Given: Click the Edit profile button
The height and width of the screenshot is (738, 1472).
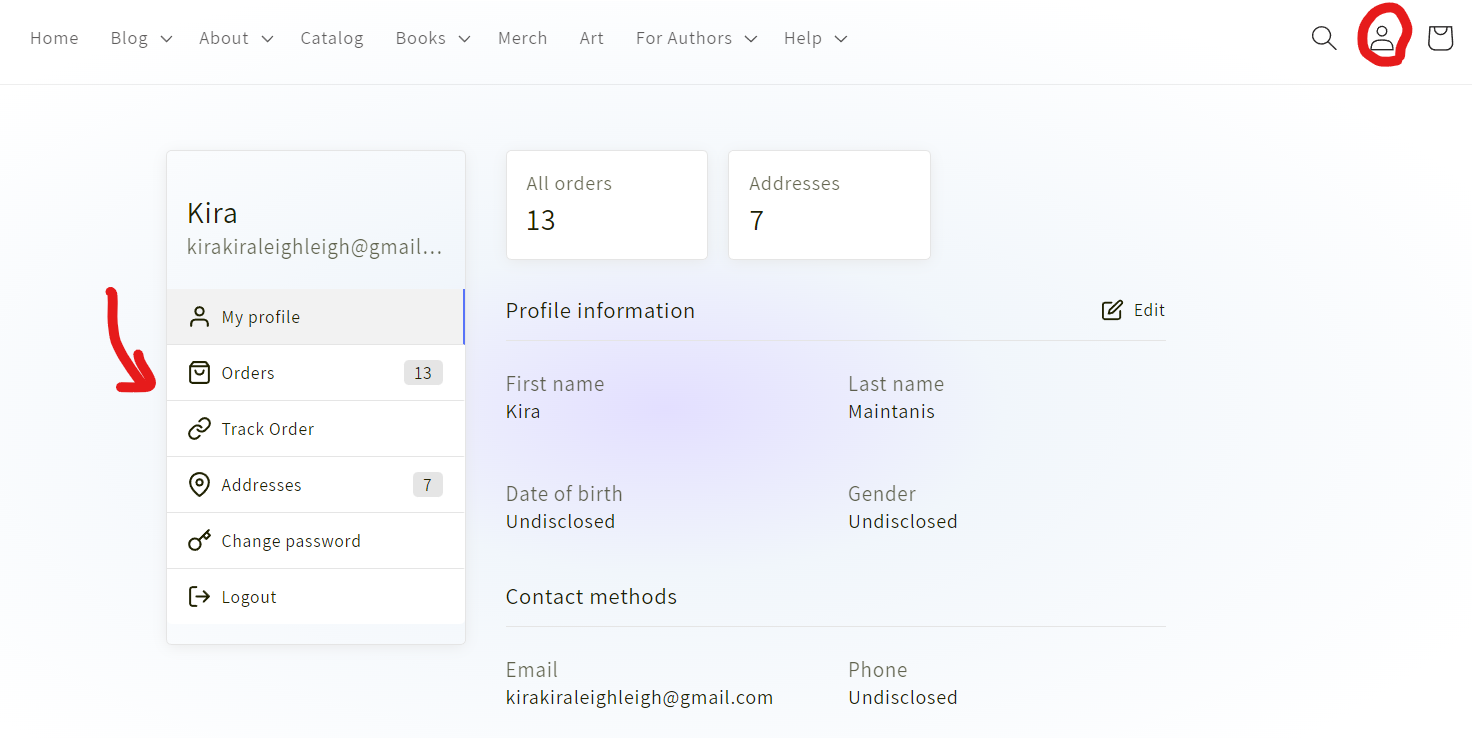Looking at the screenshot, I should (x=1133, y=310).
